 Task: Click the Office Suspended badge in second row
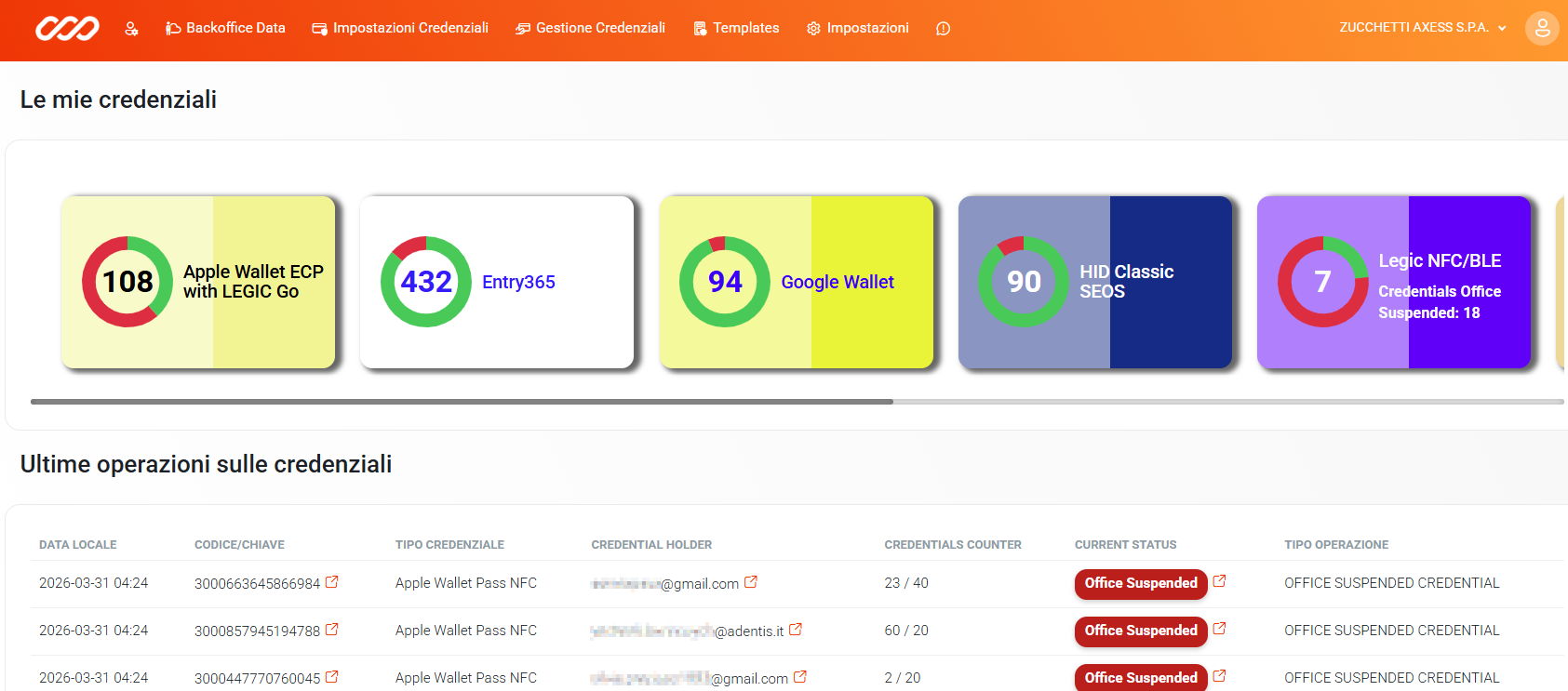1140,631
